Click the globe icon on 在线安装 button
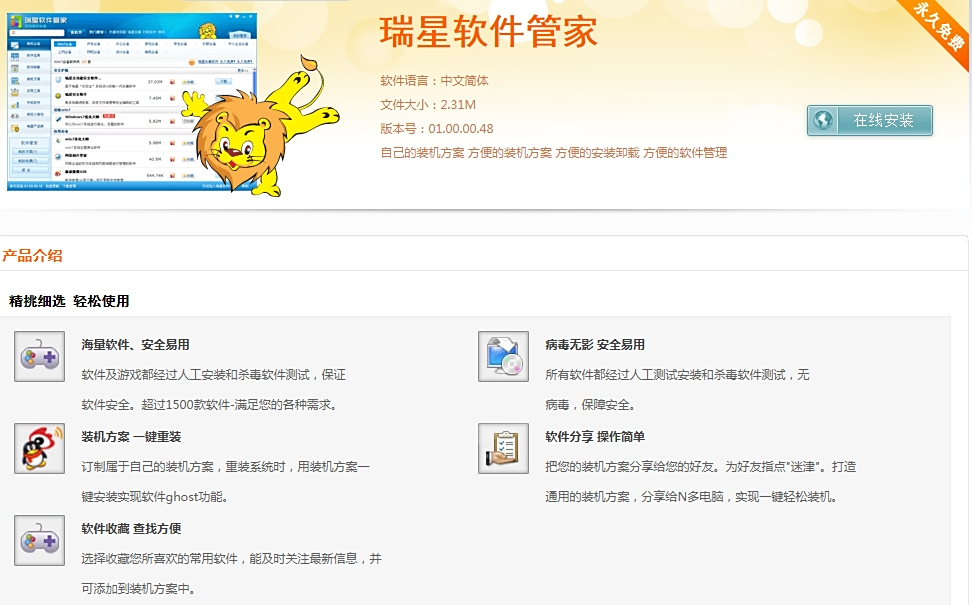The image size is (972, 605). 823,120
